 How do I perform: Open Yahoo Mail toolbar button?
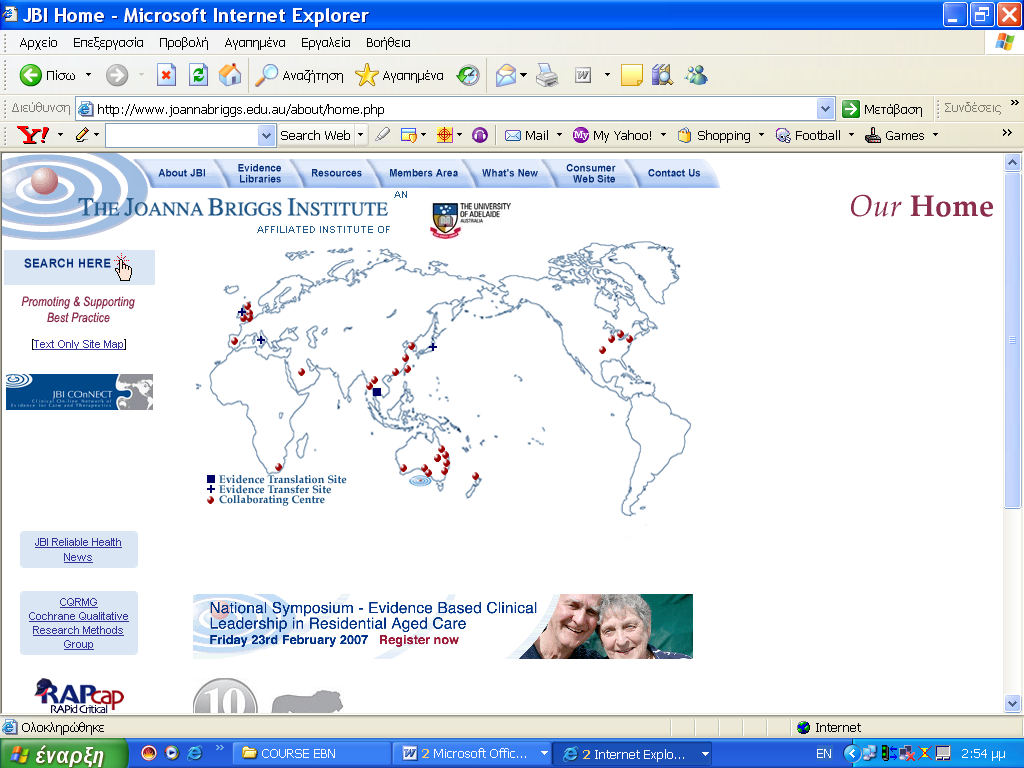click(x=528, y=135)
